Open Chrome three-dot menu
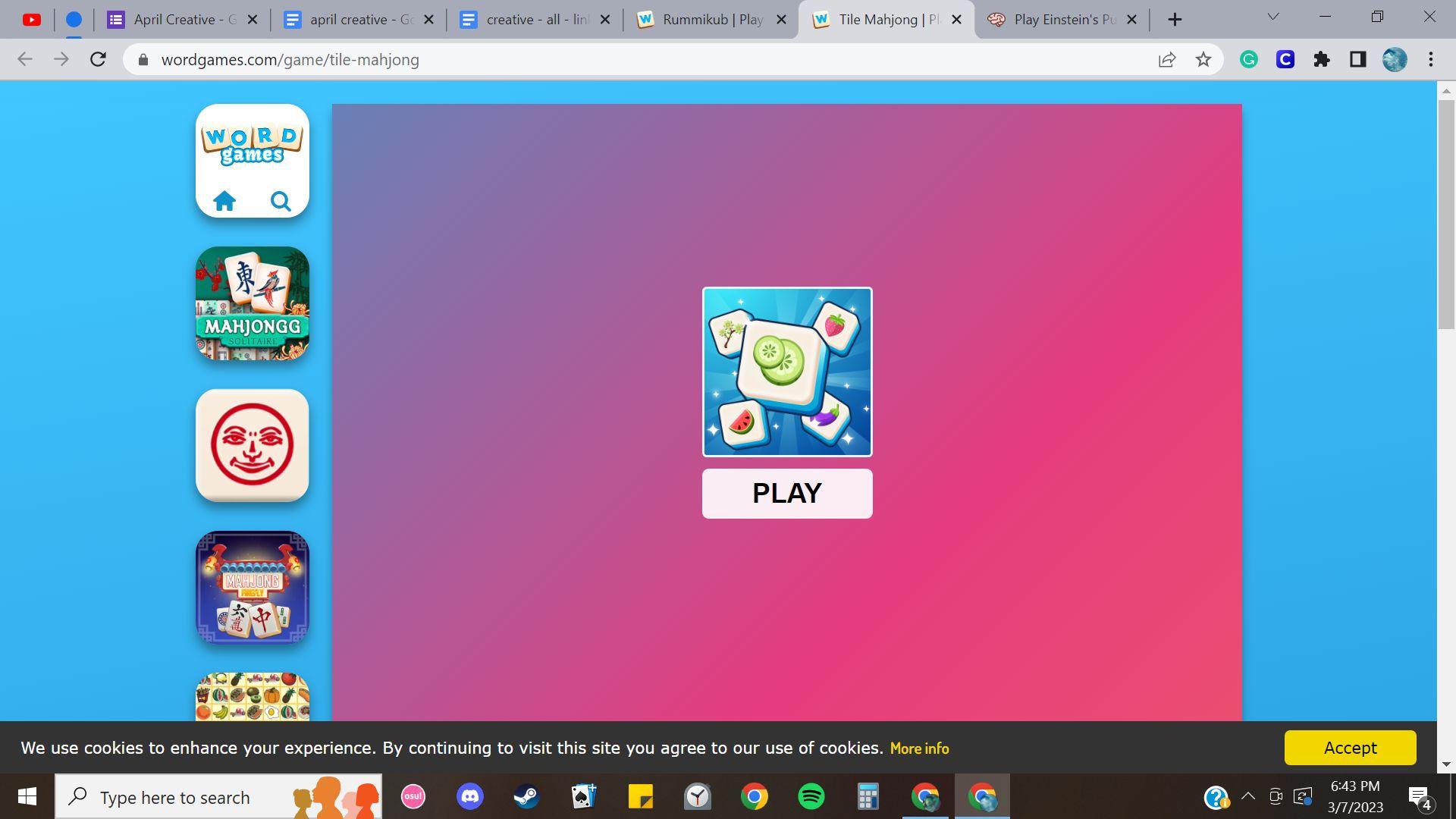The image size is (1456, 819). pyautogui.click(x=1431, y=60)
